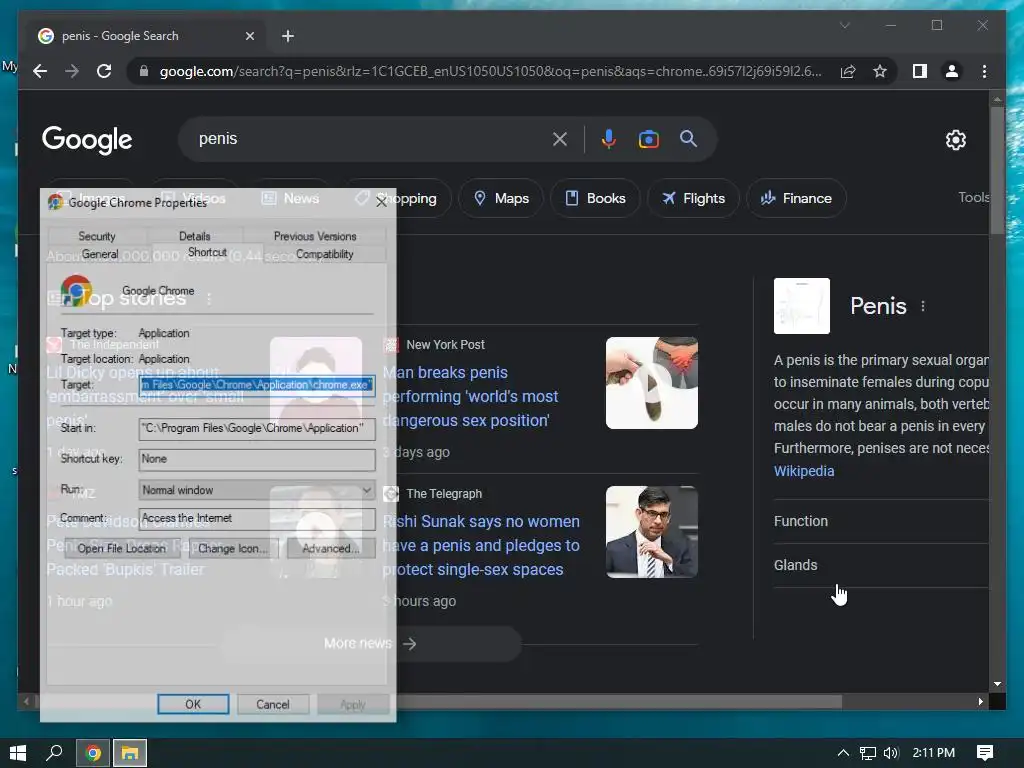This screenshot has width=1024, height=768.
Task: Click the horizontal scrollbar right arrow
Action: 980,701
